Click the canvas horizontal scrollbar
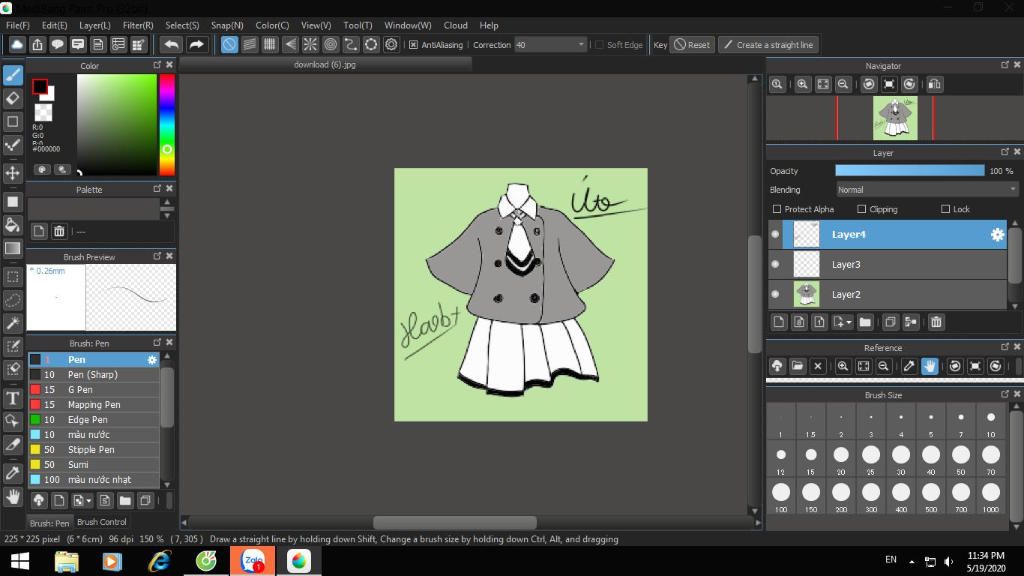The height and width of the screenshot is (576, 1024). (x=455, y=522)
